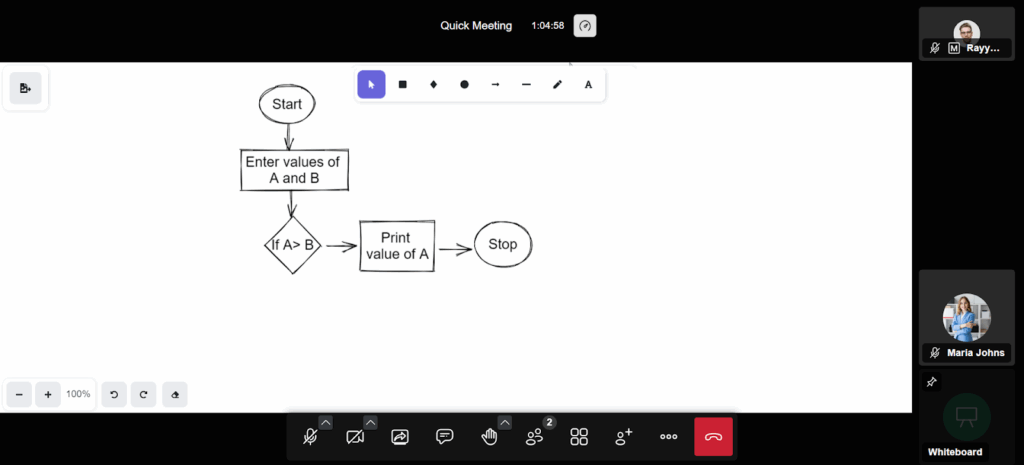Choose the circle shape tool

464,85
